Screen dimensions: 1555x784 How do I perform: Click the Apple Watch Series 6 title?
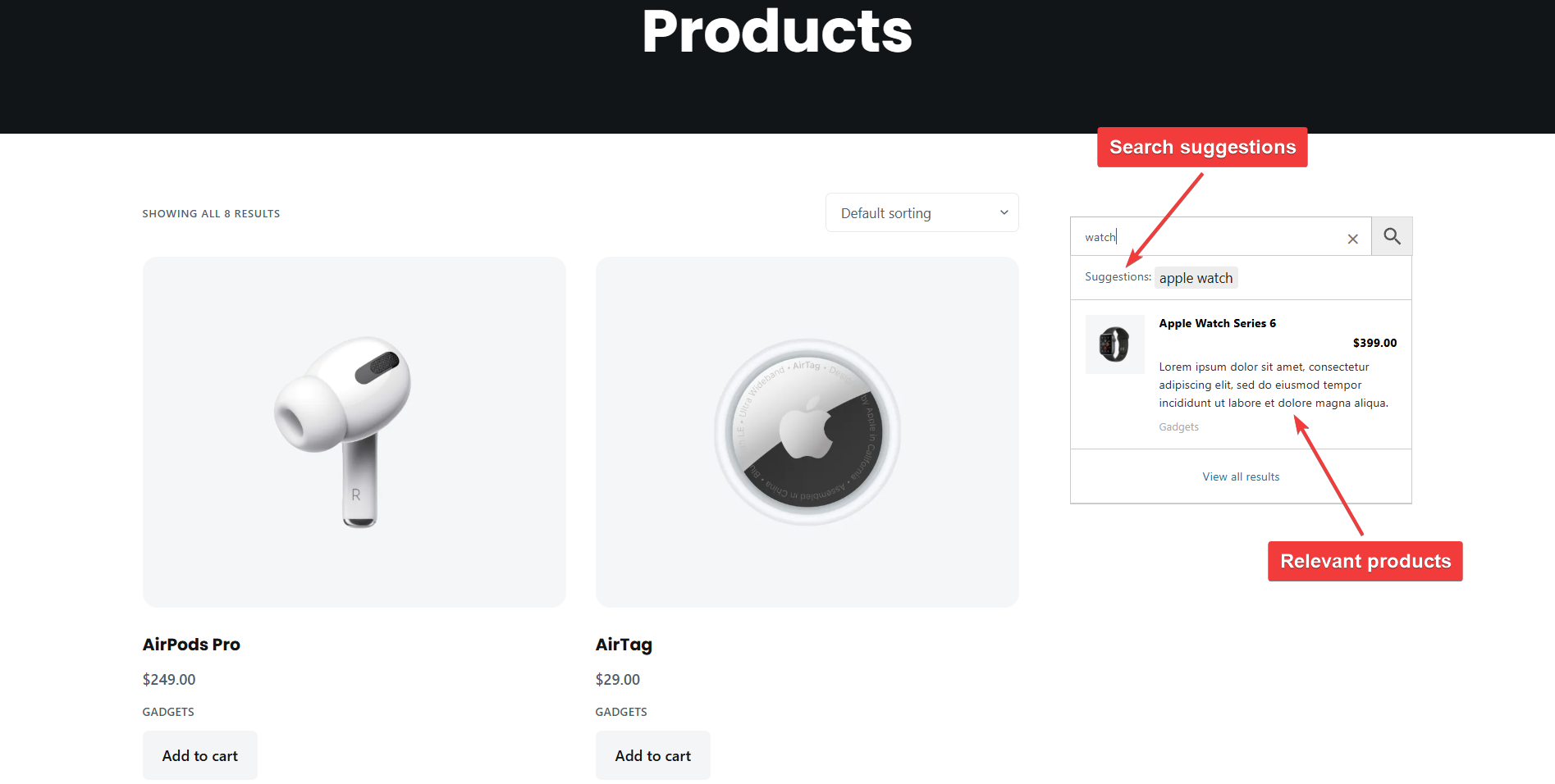(1217, 323)
